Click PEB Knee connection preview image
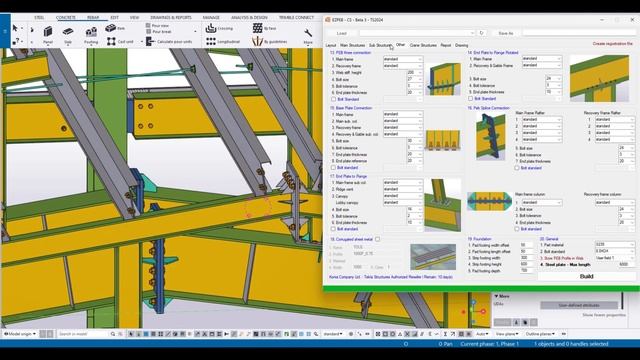The height and width of the screenshot is (360, 640). 443,78
